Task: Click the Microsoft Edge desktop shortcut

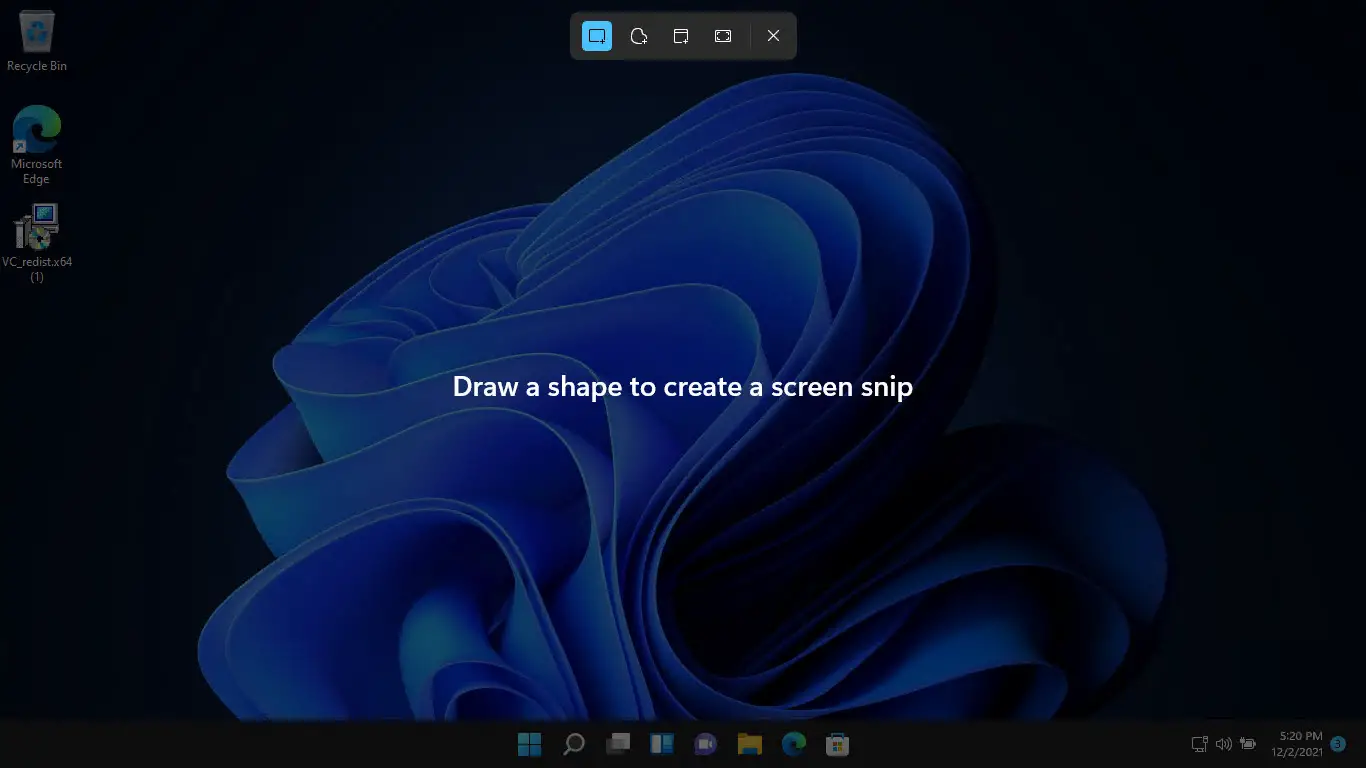Action: pyautogui.click(x=37, y=145)
